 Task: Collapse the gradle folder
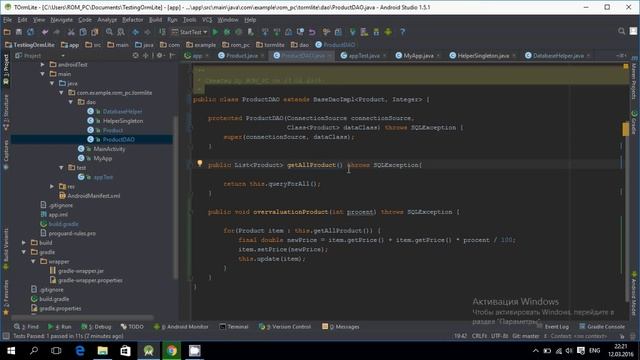point(24,252)
